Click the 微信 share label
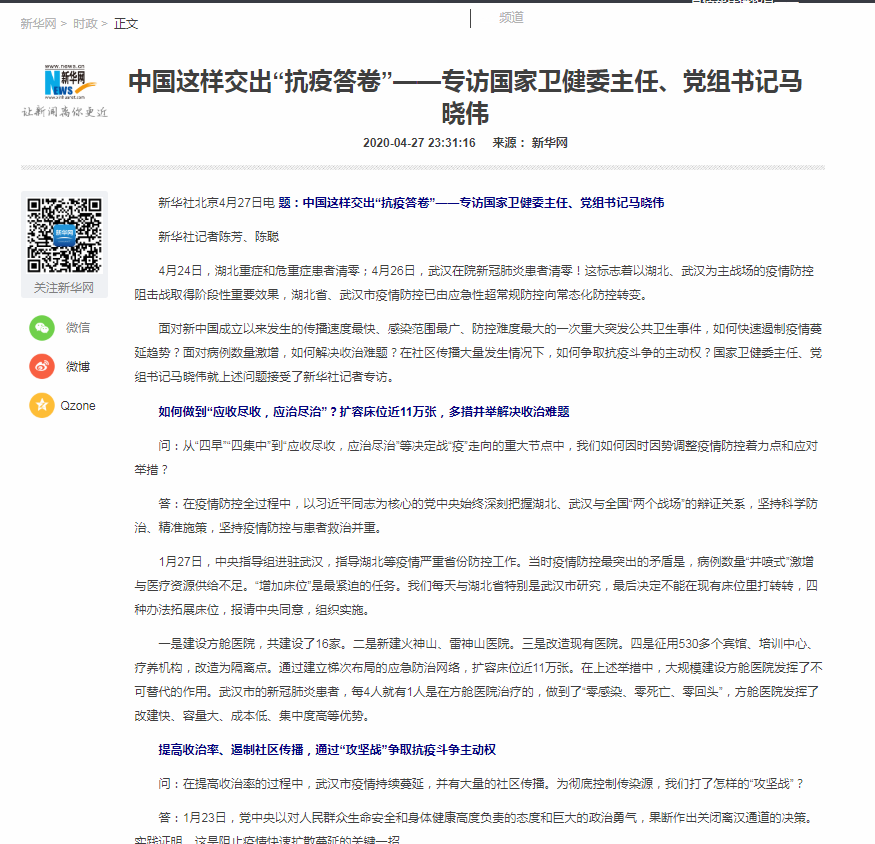The image size is (875, 844). tap(78, 328)
